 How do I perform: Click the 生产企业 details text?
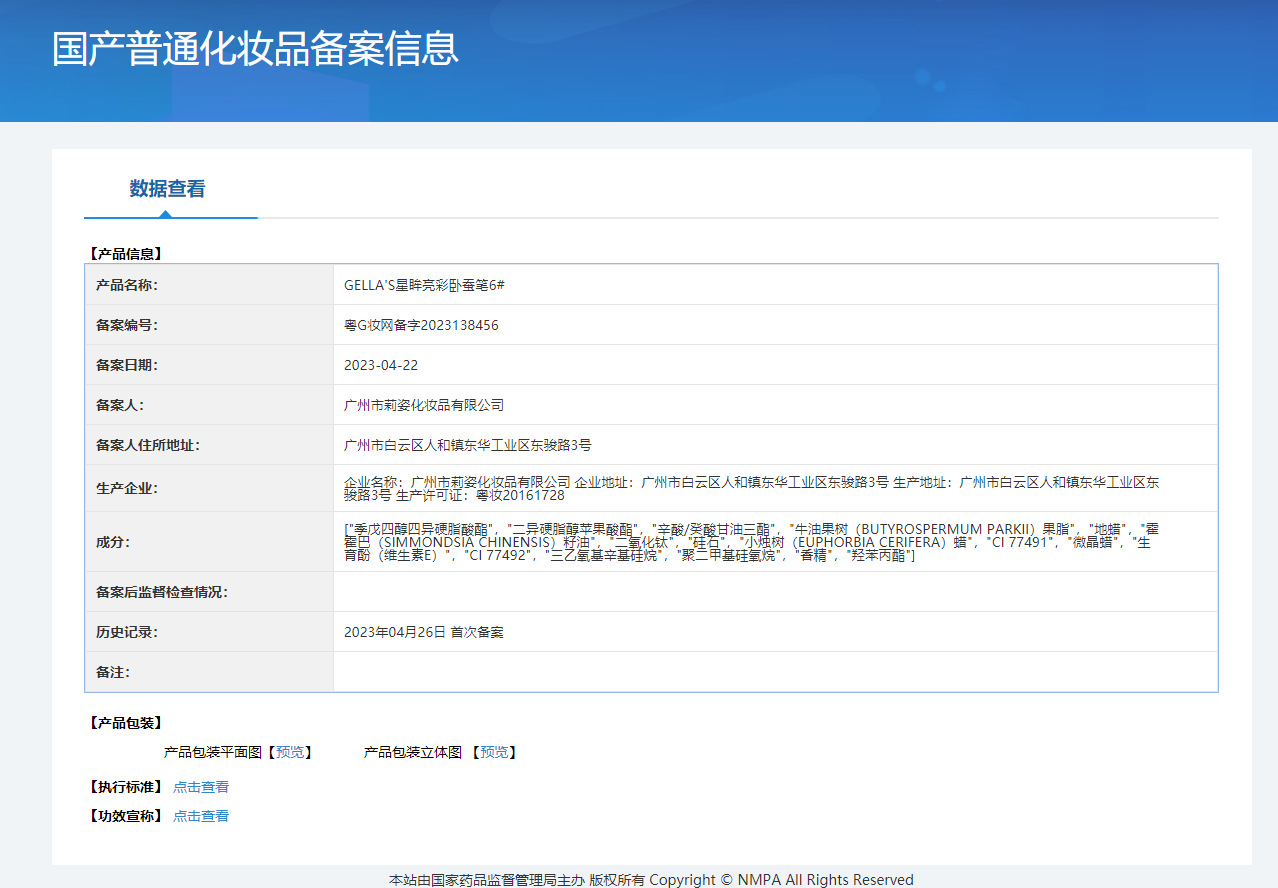click(x=750, y=488)
